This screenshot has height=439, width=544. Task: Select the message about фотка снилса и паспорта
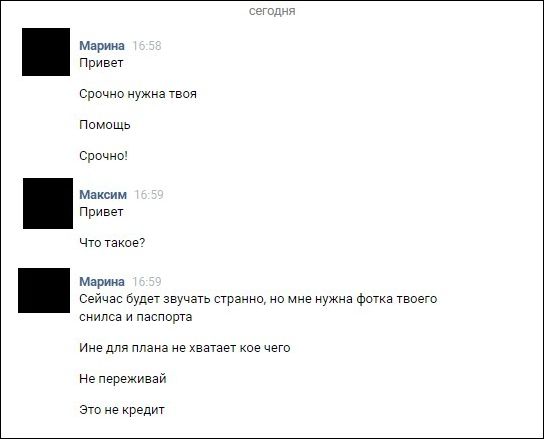(x=258, y=308)
